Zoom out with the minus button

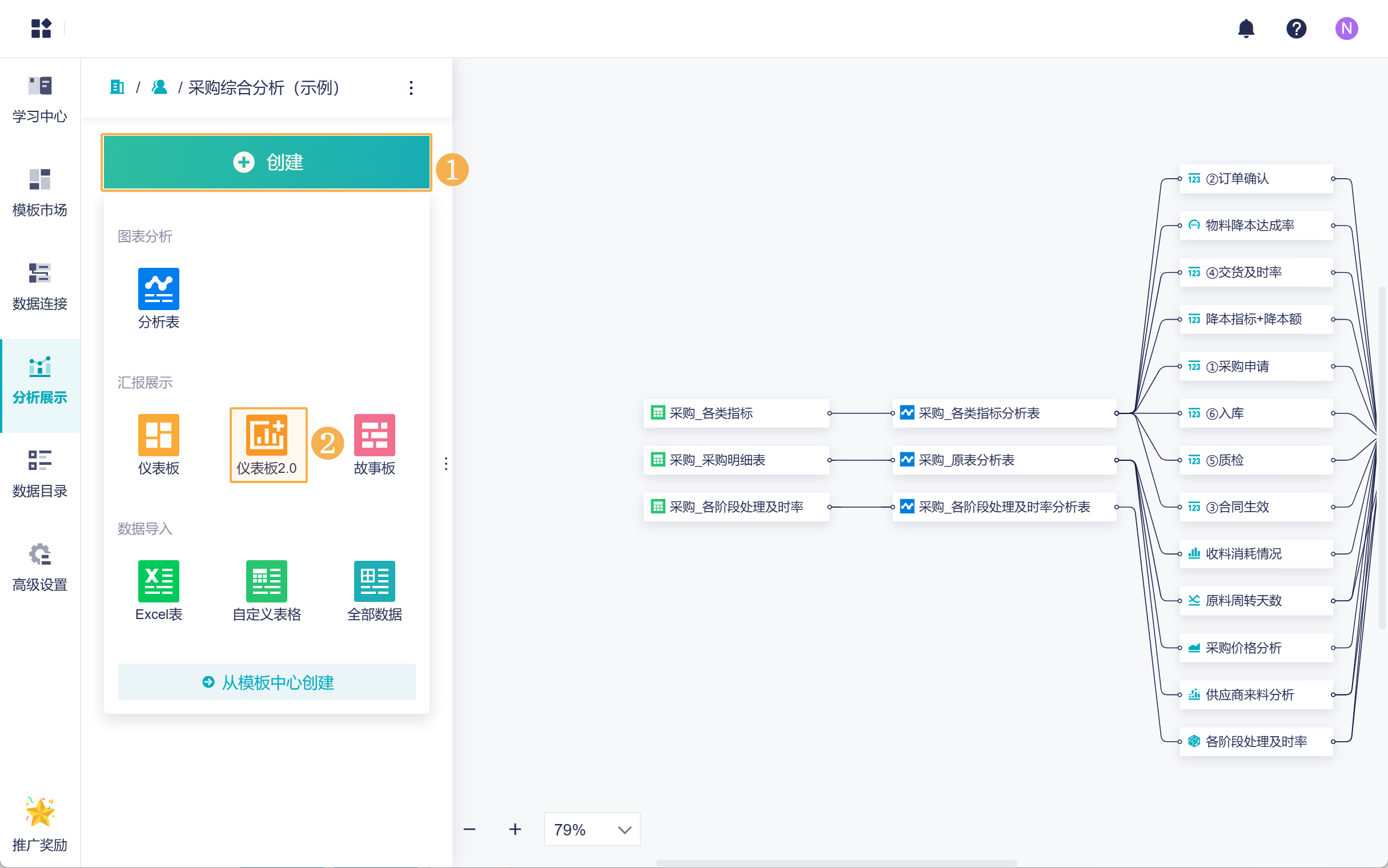[470, 829]
